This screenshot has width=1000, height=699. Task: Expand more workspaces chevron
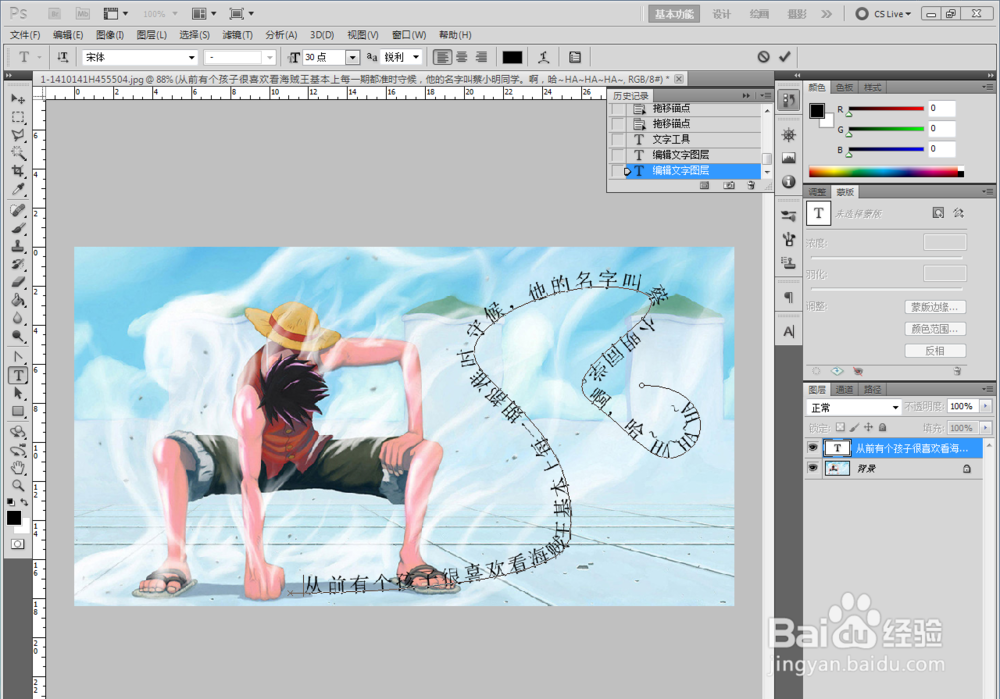827,14
